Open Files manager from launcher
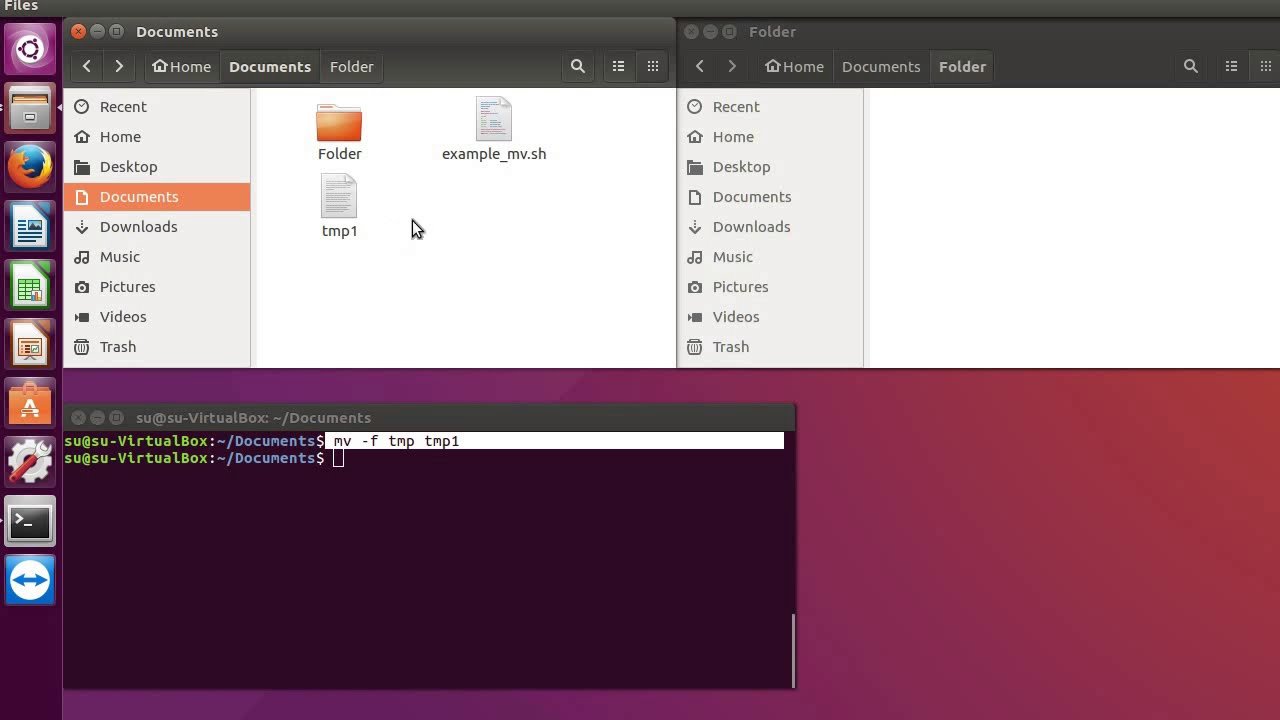Image resolution: width=1280 pixels, height=720 pixels. tap(30, 108)
